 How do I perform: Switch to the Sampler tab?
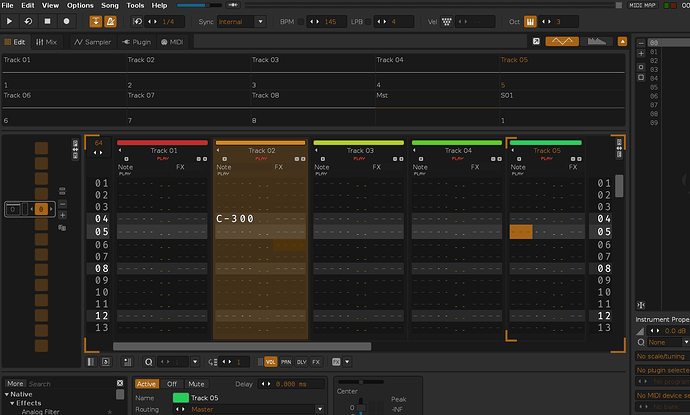(93, 42)
